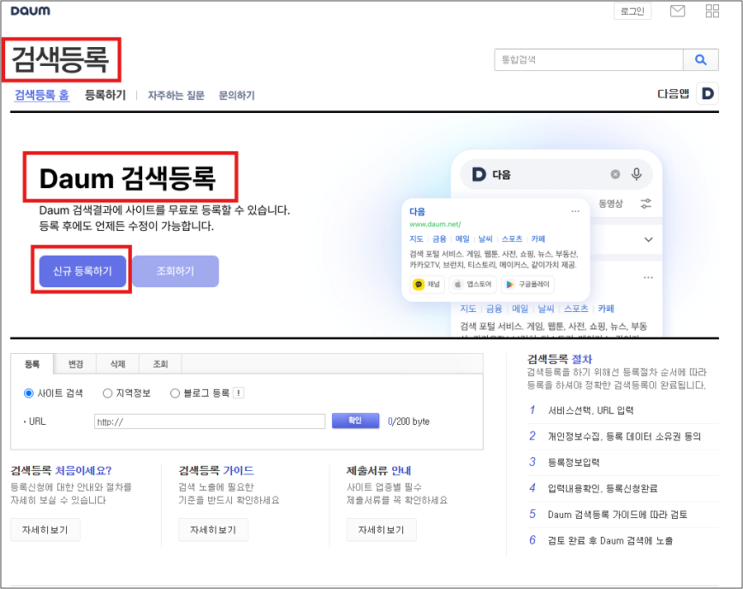Viewport: 743px width, 589px height.
Task: Open the Daum logo home link
Action: tap(30, 10)
